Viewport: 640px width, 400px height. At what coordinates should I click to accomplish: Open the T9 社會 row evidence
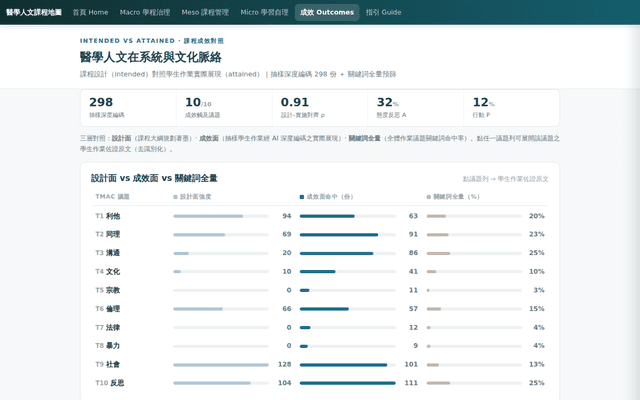tap(320, 364)
